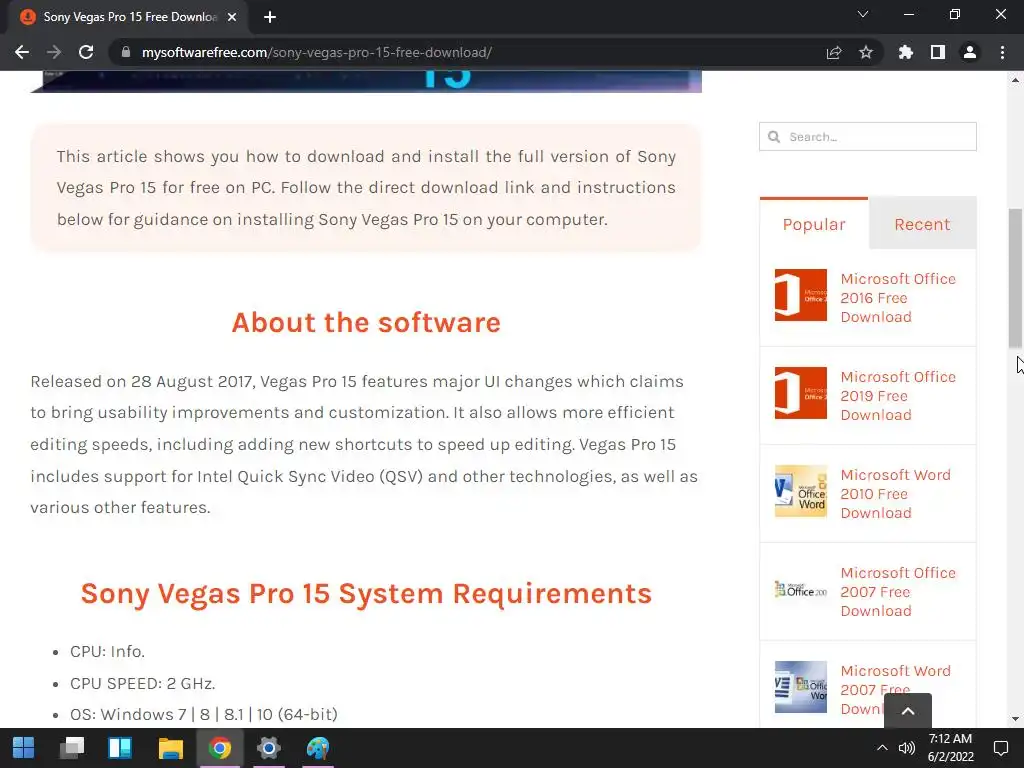1024x768 pixels.
Task: Open volume control speaker icon
Action: (x=907, y=748)
